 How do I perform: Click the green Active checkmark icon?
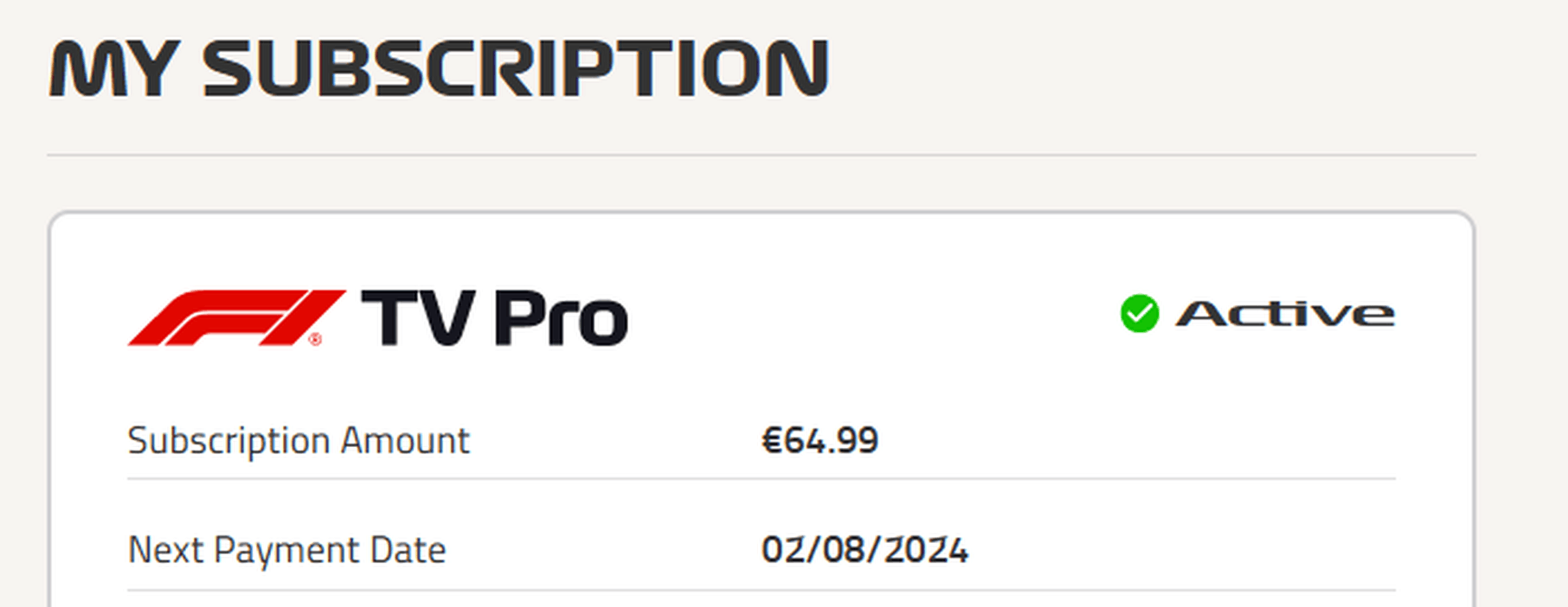(1139, 313)
